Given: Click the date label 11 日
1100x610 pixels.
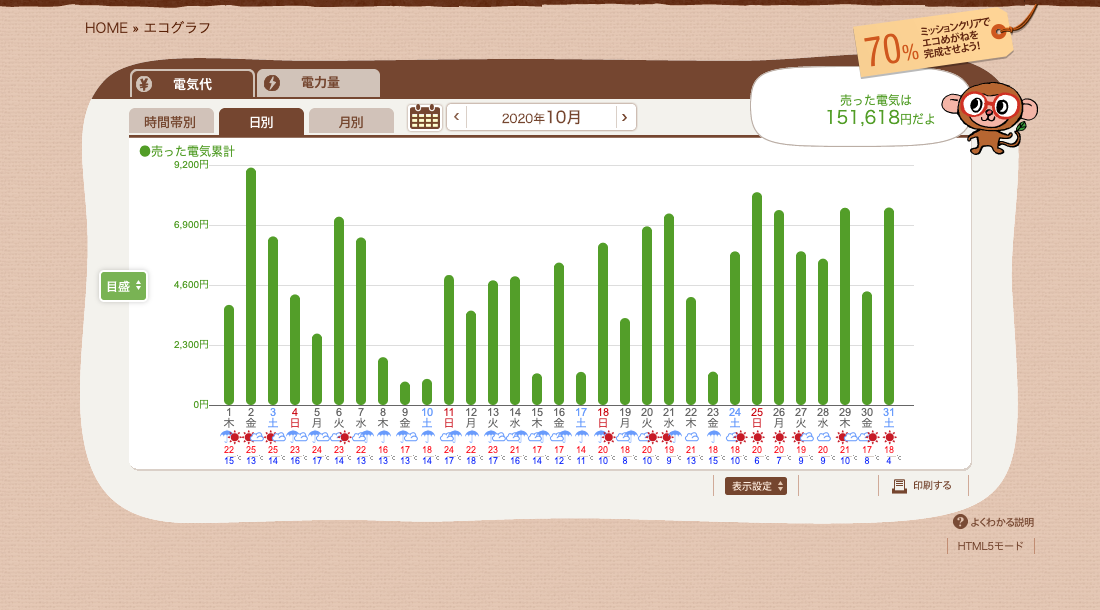Looking at the screenshot, I should pos(449,418).
